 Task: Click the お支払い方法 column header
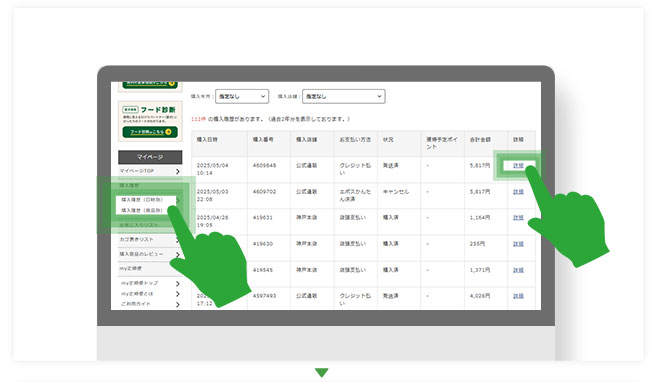click(355, 140)
